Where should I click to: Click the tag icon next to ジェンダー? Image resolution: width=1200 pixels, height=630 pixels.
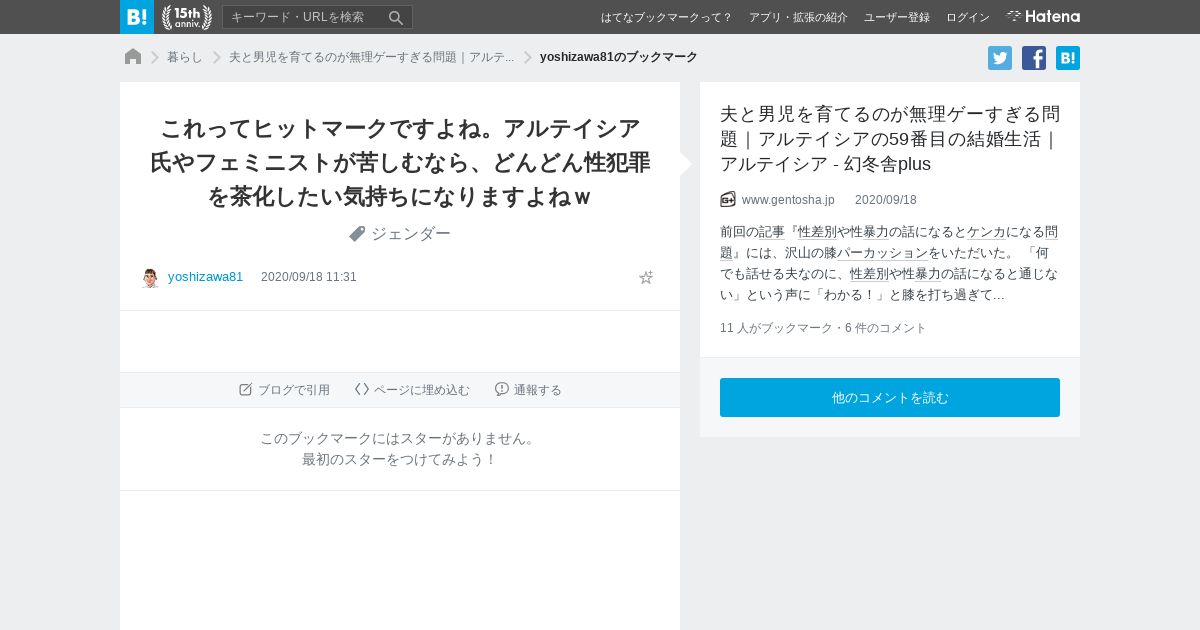coord(357,233)
